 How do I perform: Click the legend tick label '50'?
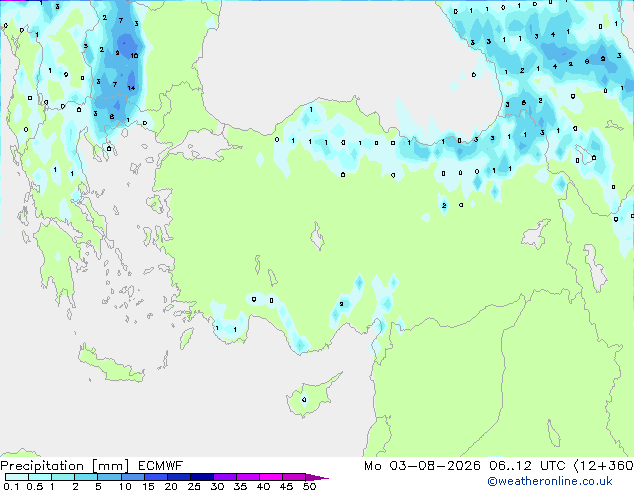(309, 486)
